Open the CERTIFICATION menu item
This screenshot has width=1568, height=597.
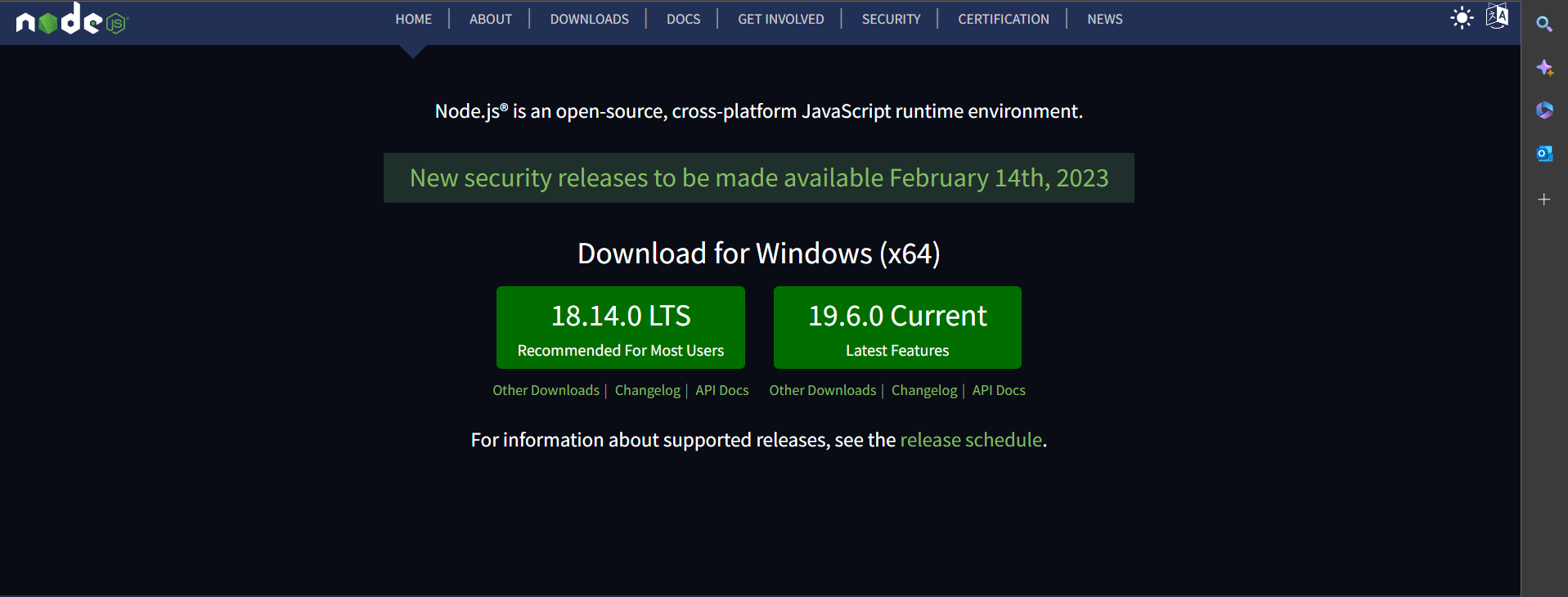(x=1004, y=19)
